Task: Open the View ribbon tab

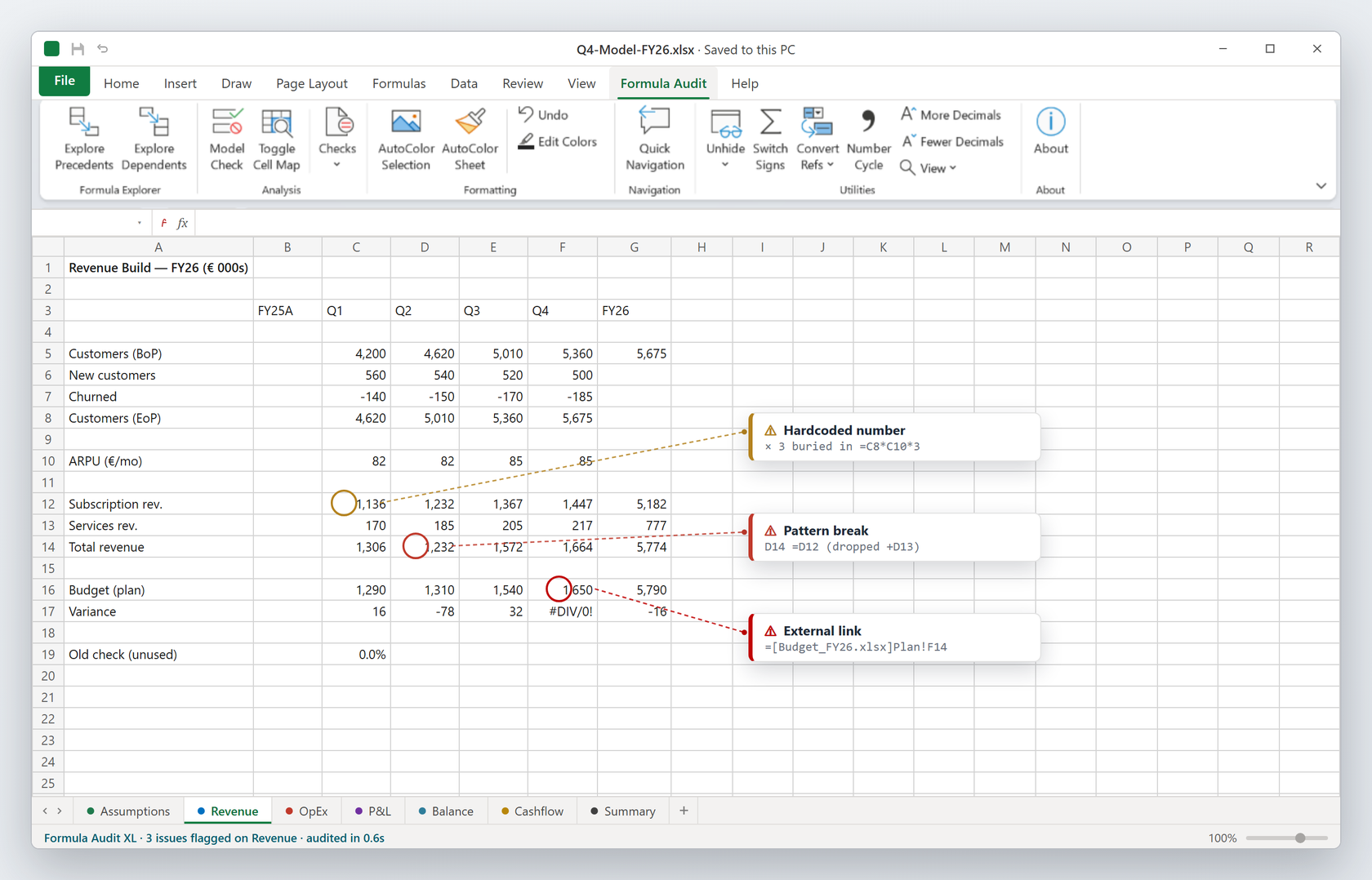Action: [581, 83]
